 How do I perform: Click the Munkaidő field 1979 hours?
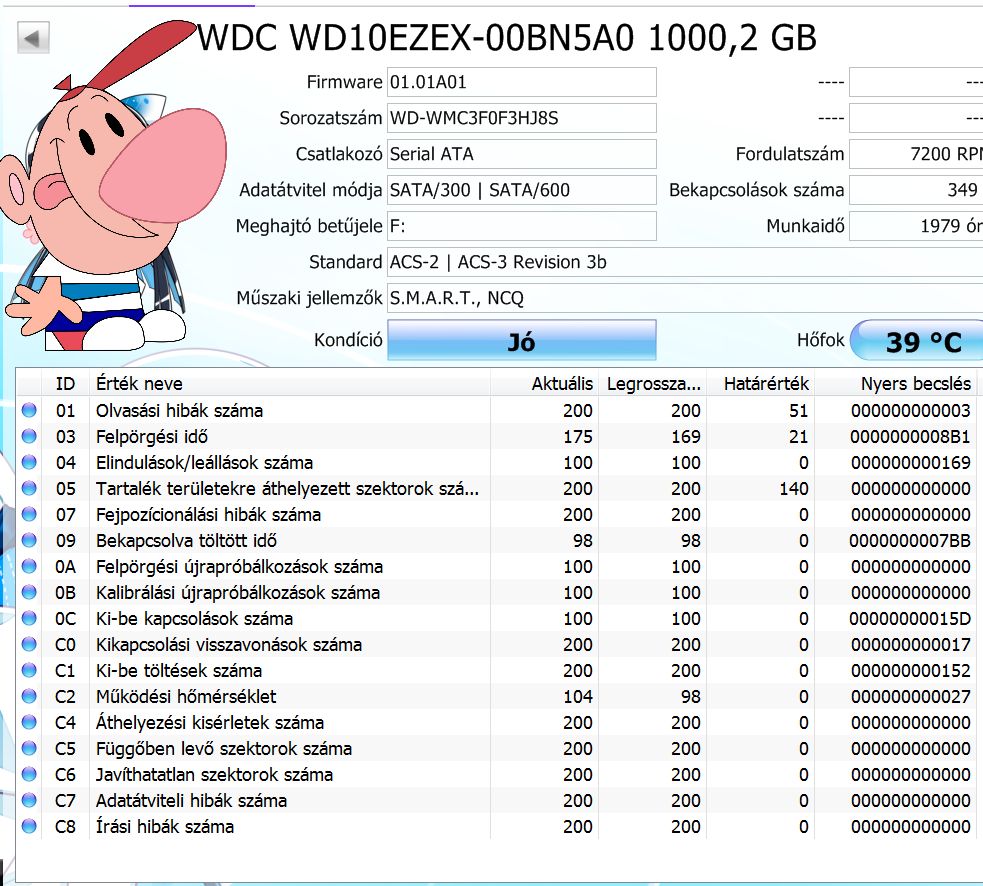tap(916, 226)
